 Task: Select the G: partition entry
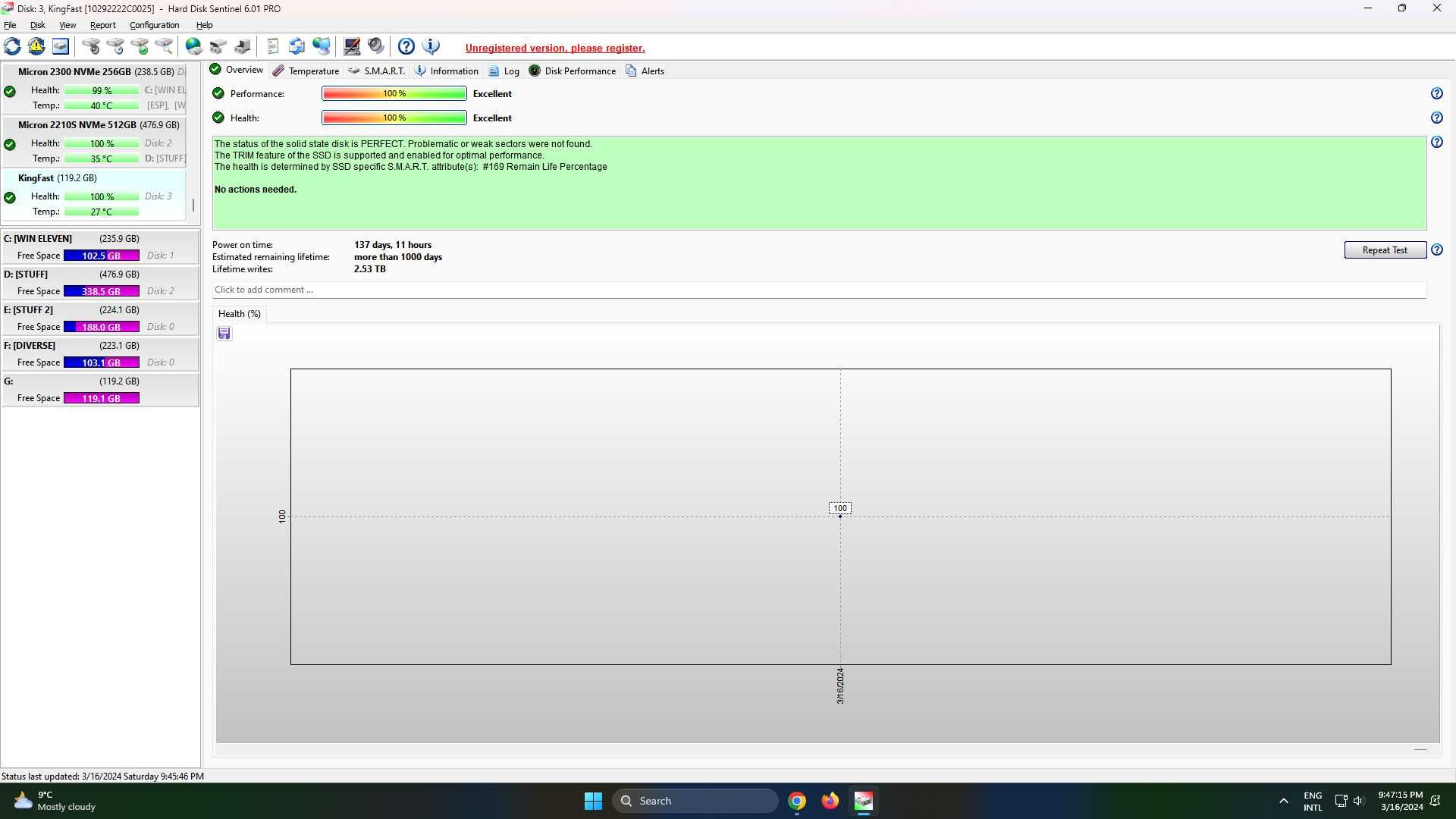(x=100, y=390)
